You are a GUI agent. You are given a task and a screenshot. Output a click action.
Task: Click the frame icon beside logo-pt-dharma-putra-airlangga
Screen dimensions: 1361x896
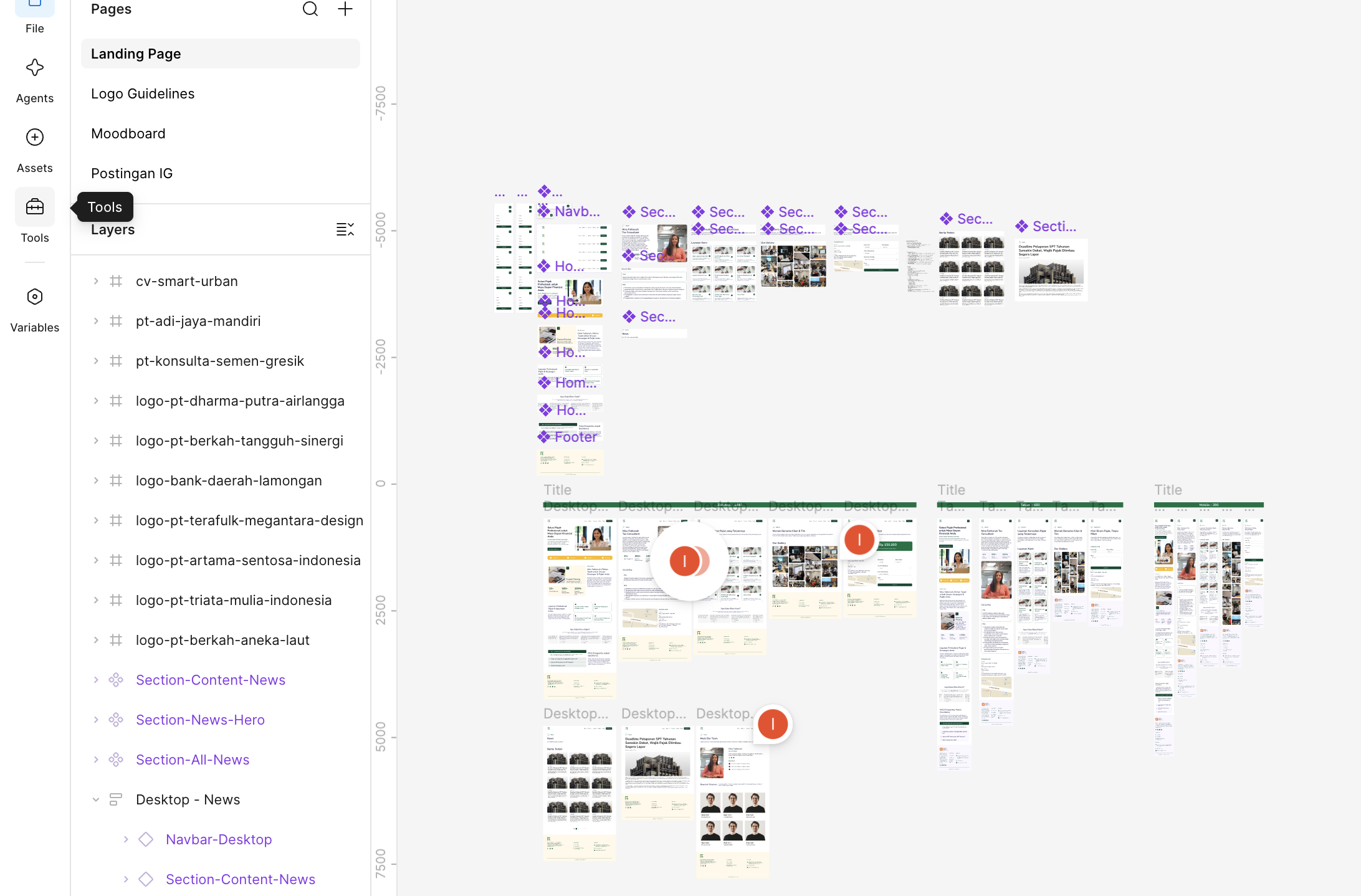click(x=116, y=401)
